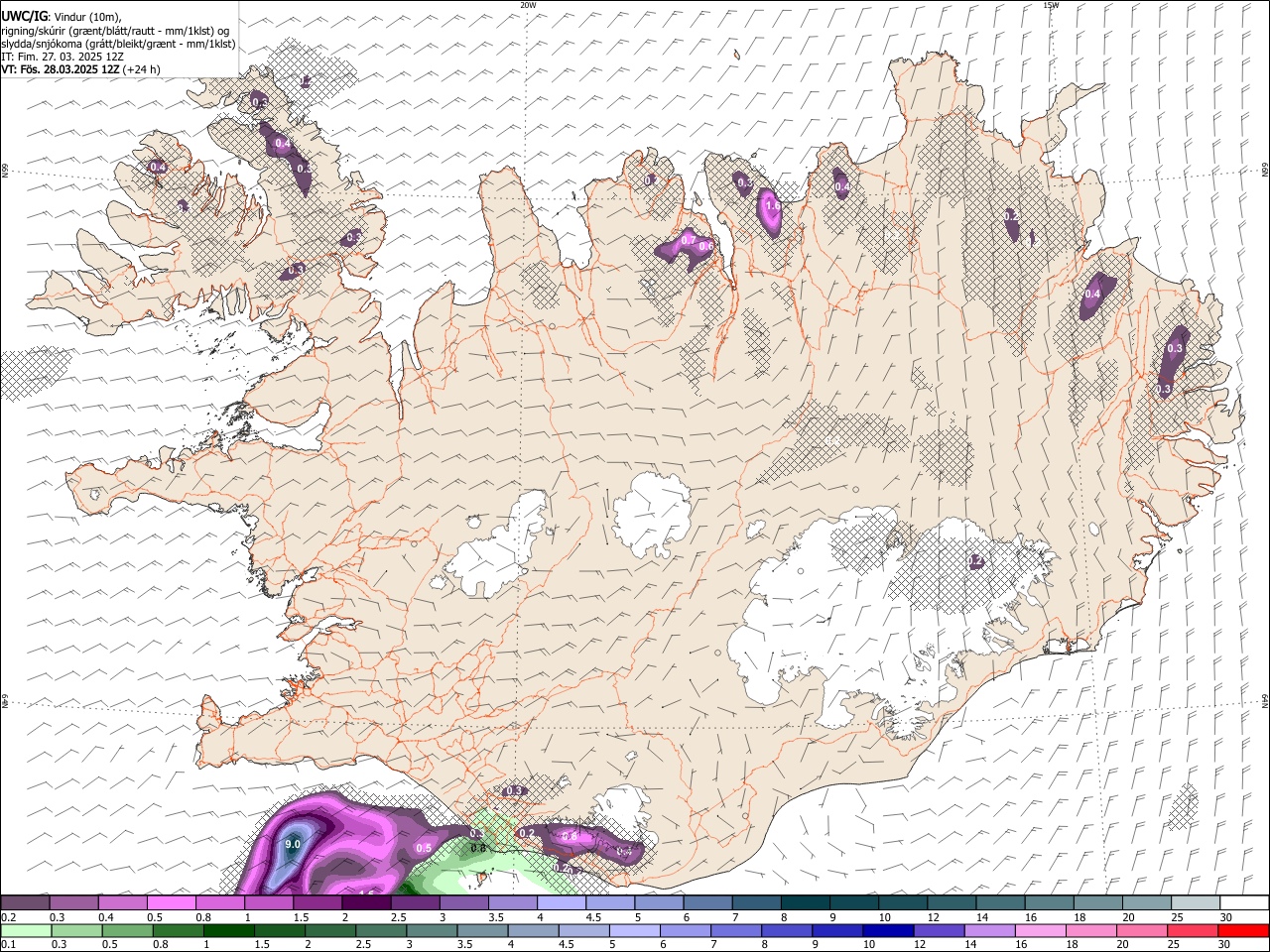Click the 30 label in the lower legend row

click(1225, 945)
